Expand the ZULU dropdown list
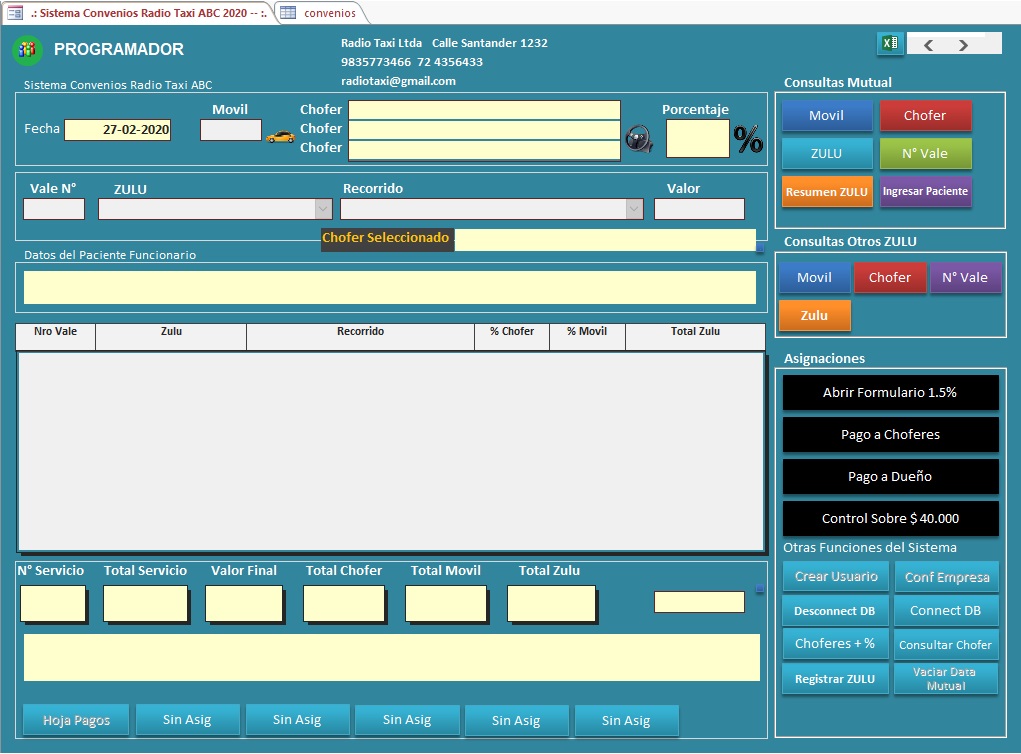This screenshot has height=754, width=1021. (323, 209)
